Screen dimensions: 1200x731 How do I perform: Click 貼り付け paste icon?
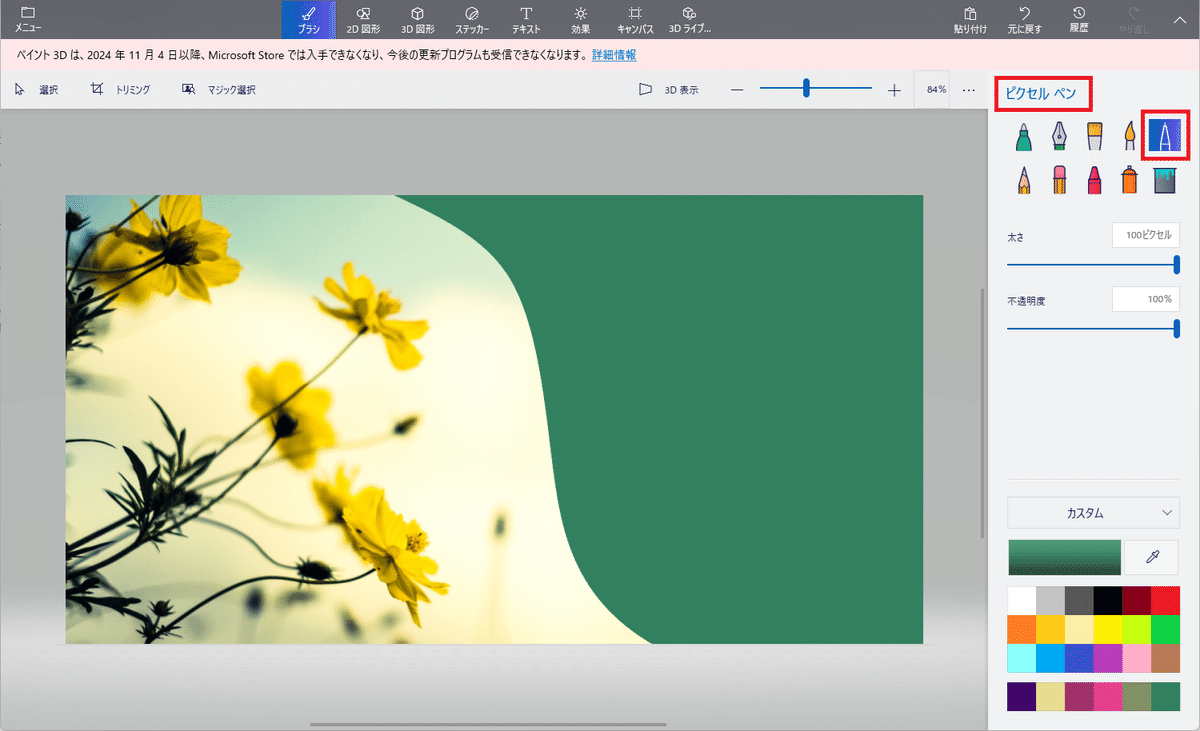970,19
